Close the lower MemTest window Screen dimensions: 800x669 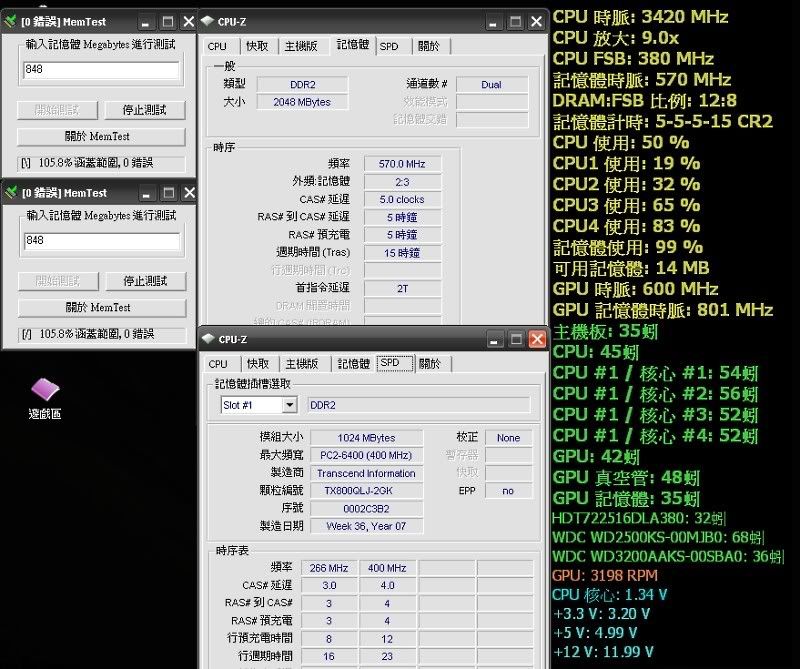(x=190, y=193)
